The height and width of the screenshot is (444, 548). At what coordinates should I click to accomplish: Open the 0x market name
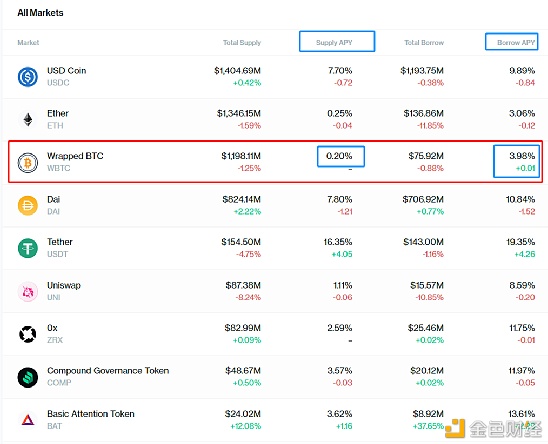(52, 328)
